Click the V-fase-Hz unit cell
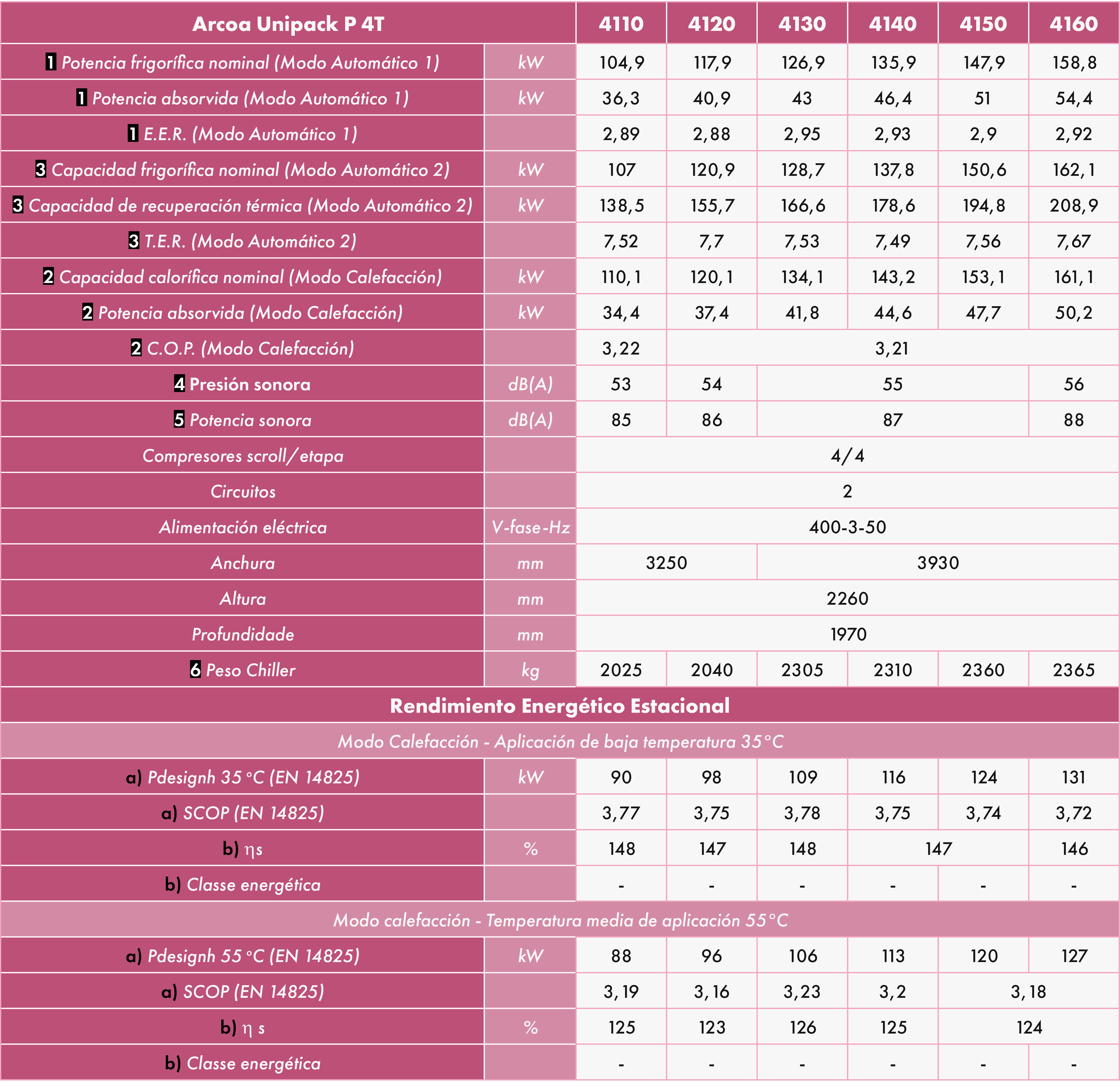Screen dimensions: 1120x1087 point(530,527)
